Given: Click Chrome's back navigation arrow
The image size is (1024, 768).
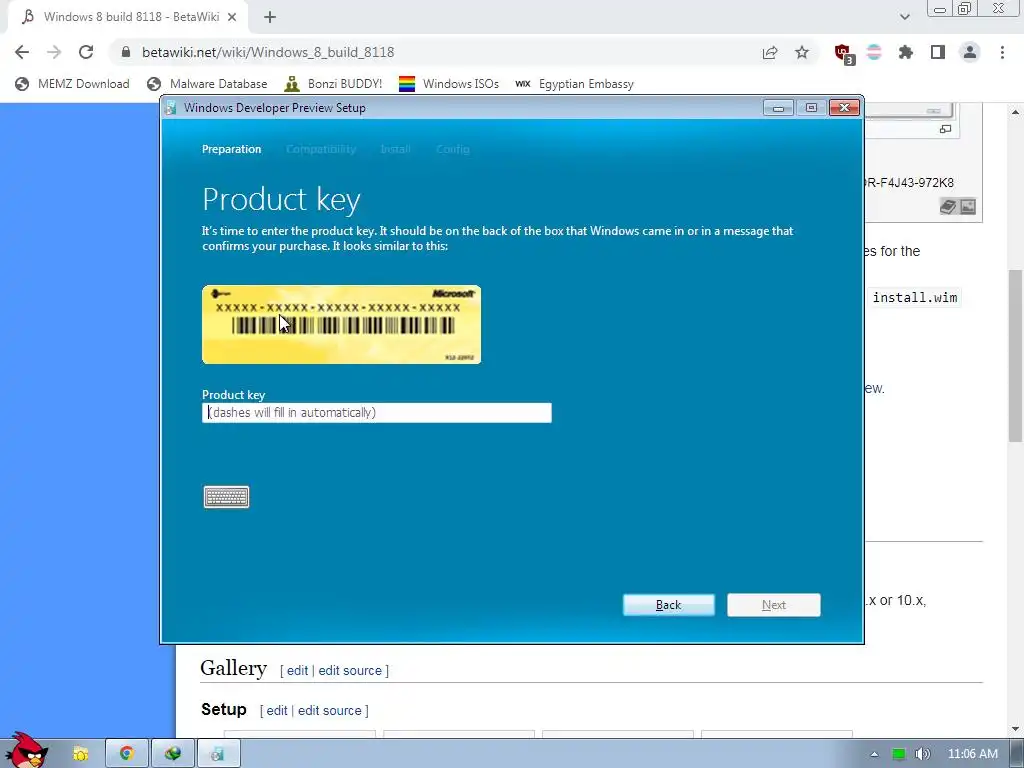Looking at the screenshot, I should tap(22, 52).
